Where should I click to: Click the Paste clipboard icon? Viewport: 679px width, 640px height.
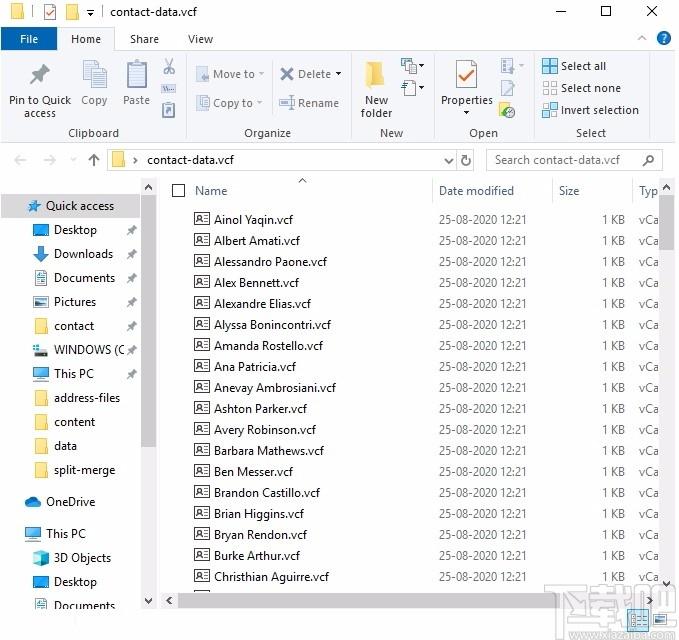[x=136, y=74]
